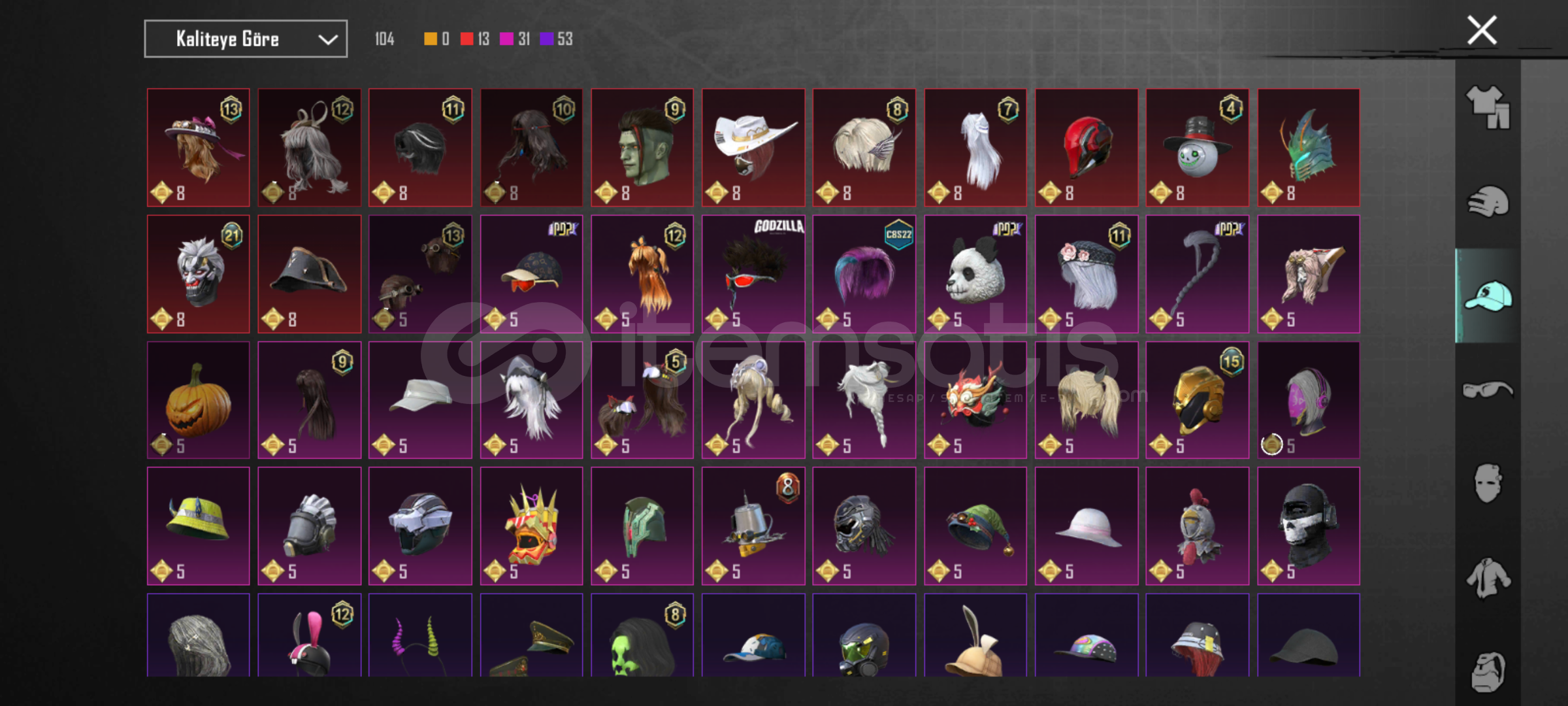Screen dimensions: 1568x706
Task: Choose the clown mask item with badge 21
Action: (199, 274)
